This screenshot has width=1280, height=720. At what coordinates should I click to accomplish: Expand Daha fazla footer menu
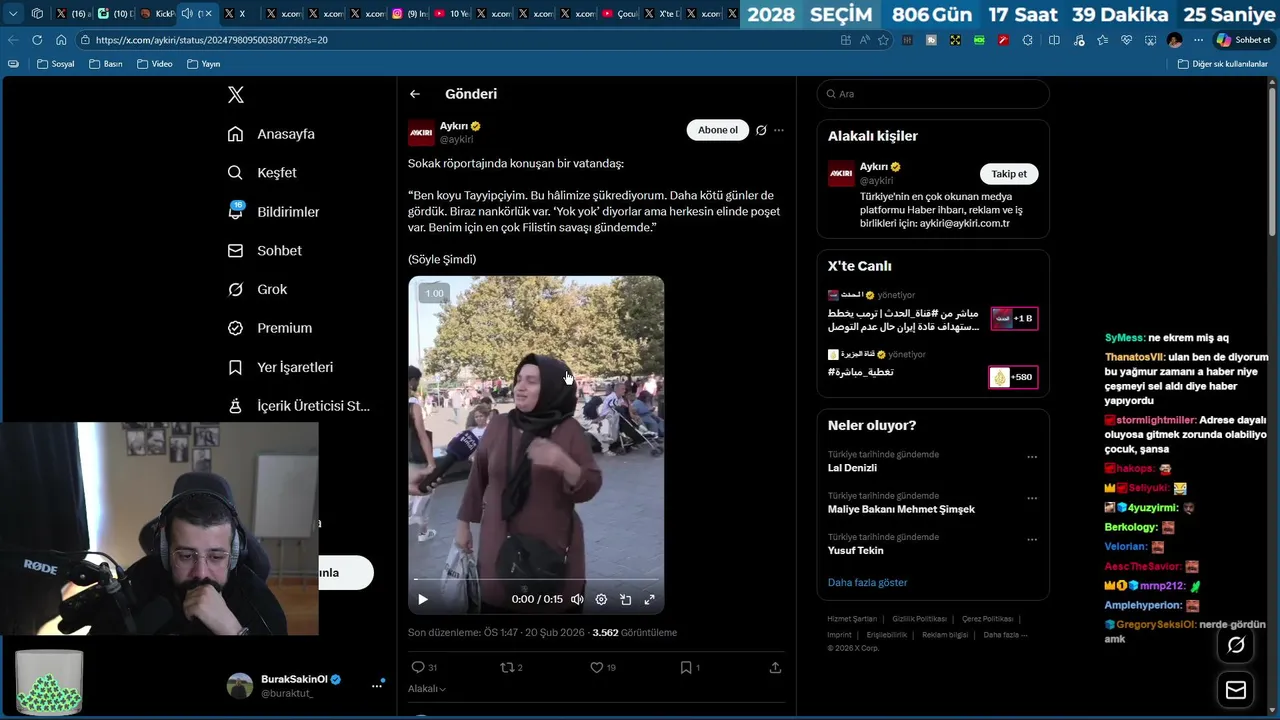[1005, 635]
